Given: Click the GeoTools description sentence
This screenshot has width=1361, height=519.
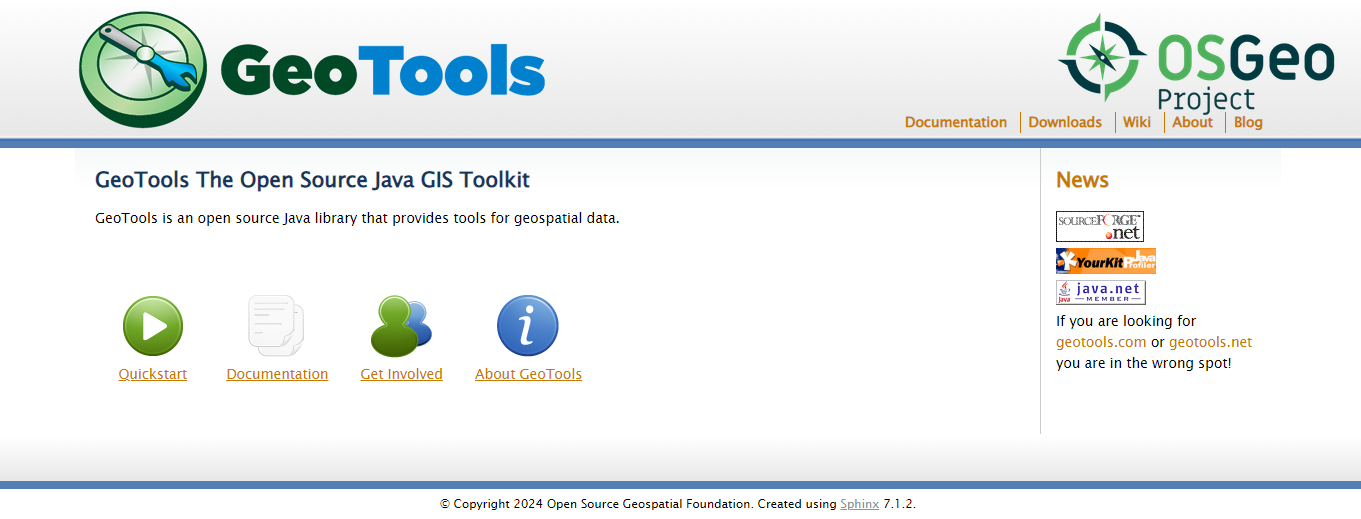Looking at the screenshot, I should pyautogui.click(x=357, y=218).
